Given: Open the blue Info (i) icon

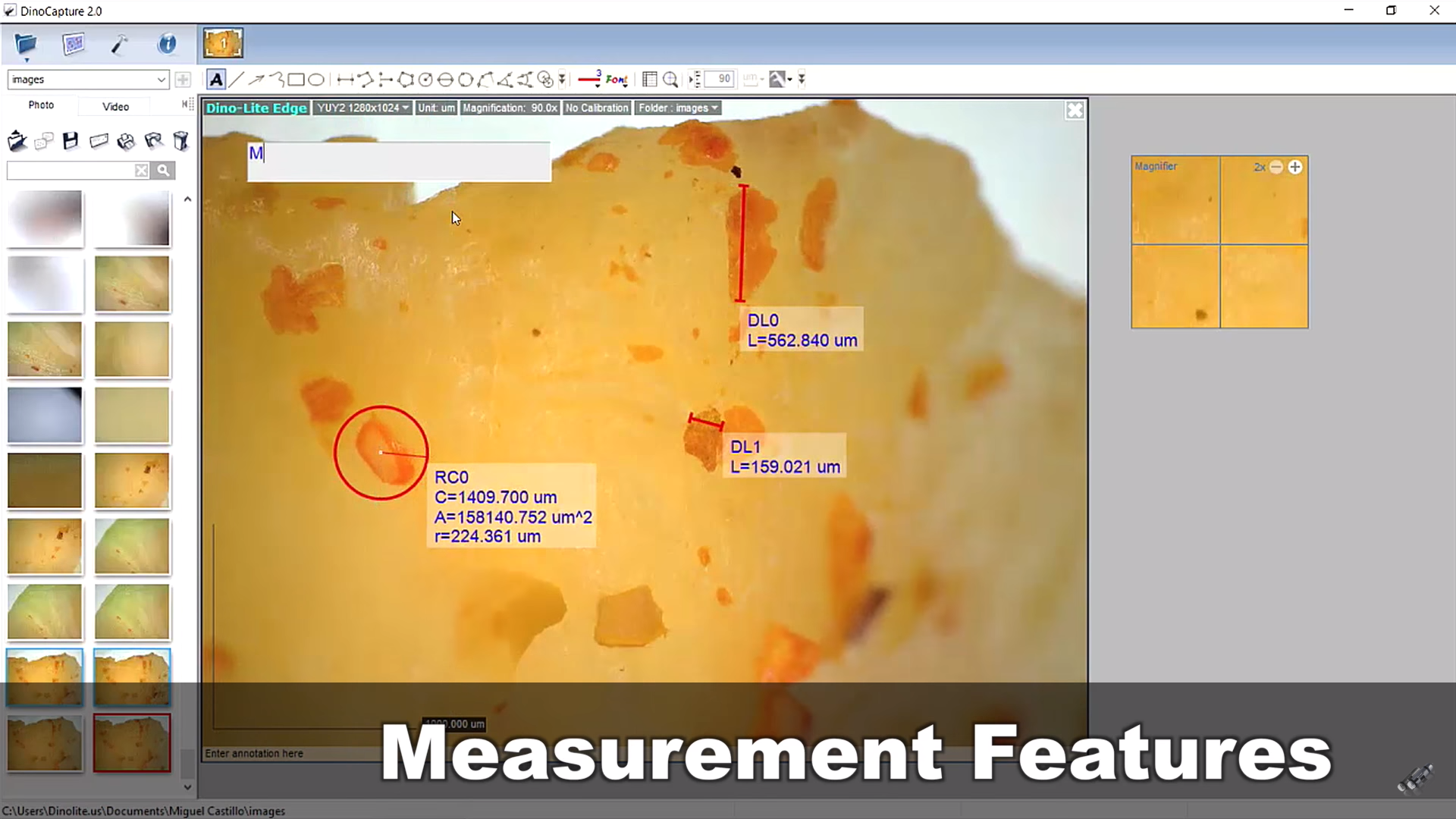Looking at the screenshot, I should (167, 44).
